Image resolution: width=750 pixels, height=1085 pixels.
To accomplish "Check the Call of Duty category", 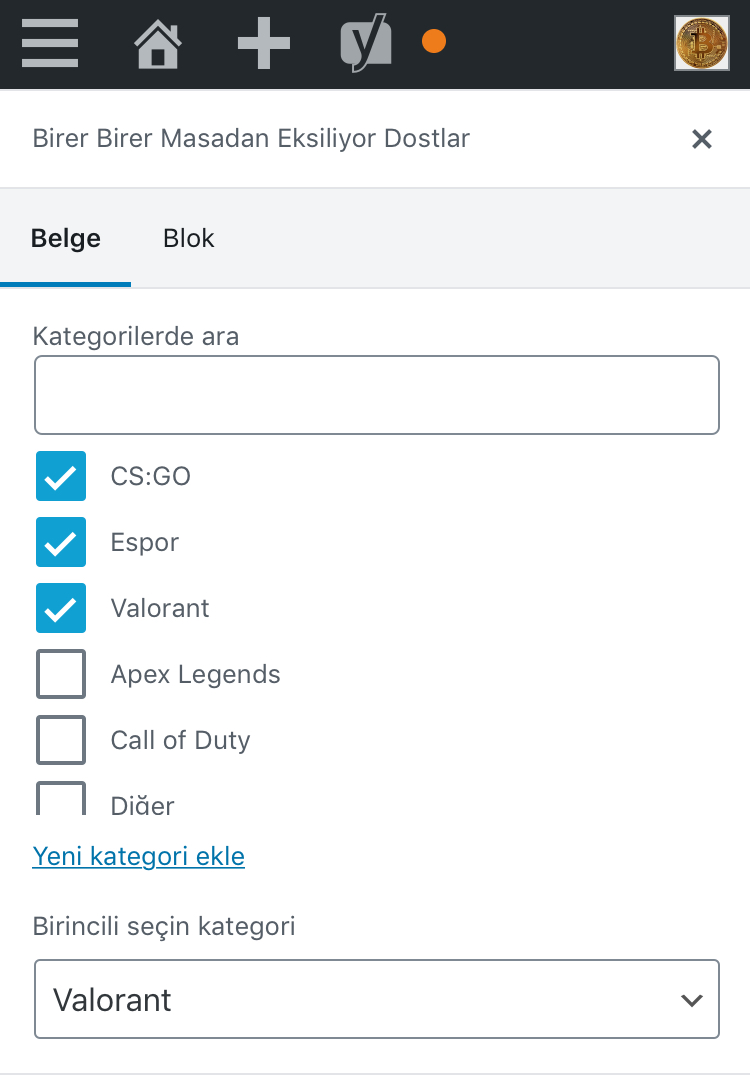I will [x=61, y=740].
